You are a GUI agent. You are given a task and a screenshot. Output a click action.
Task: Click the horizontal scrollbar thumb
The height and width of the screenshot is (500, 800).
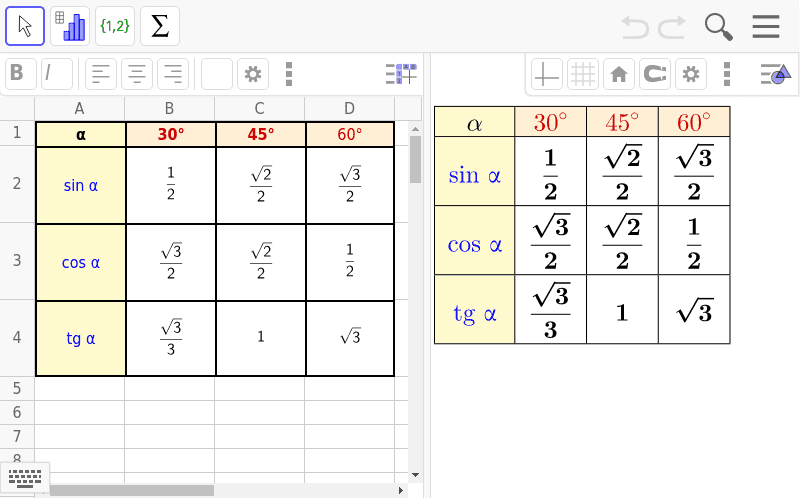click(x=132, y=490)
